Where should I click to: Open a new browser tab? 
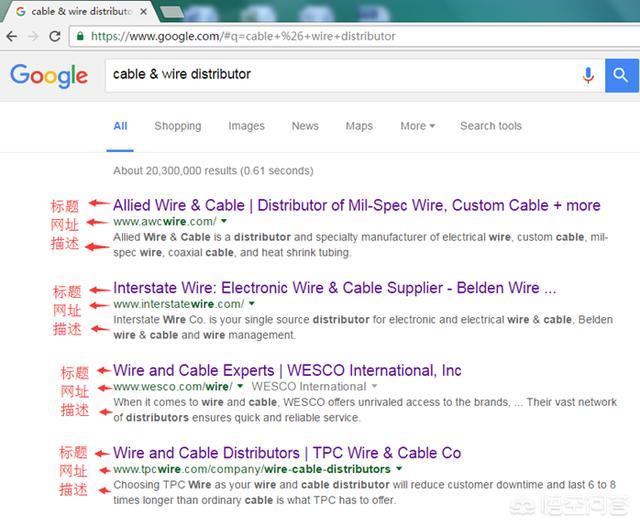tap(172, 12)
